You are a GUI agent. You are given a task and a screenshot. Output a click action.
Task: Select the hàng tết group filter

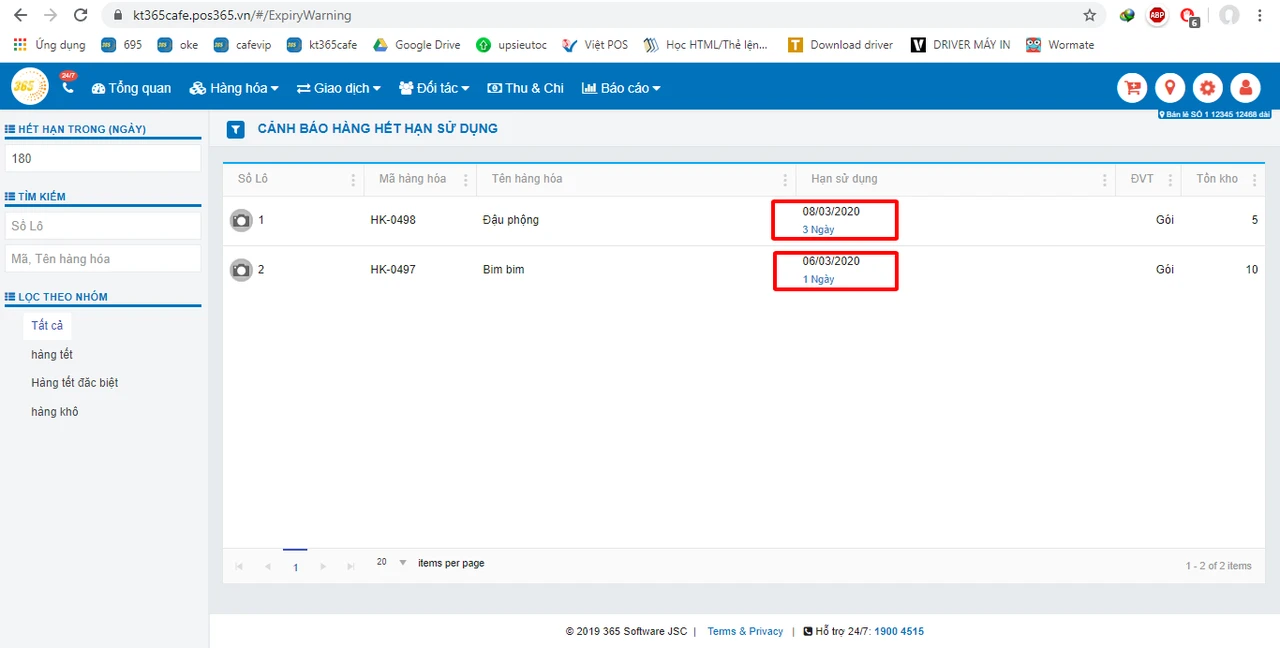pyautogui.click(x=52, y=355)
